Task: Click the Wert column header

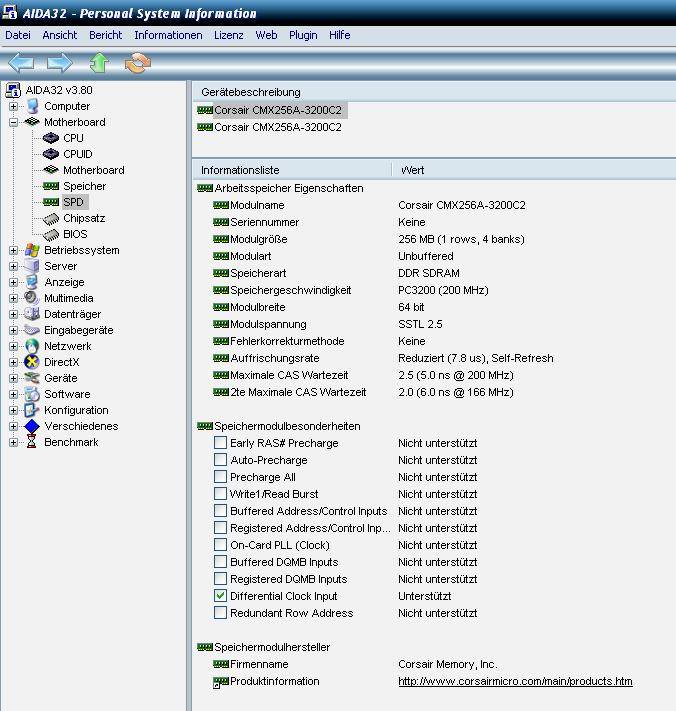Action: (x=534, y=170)
